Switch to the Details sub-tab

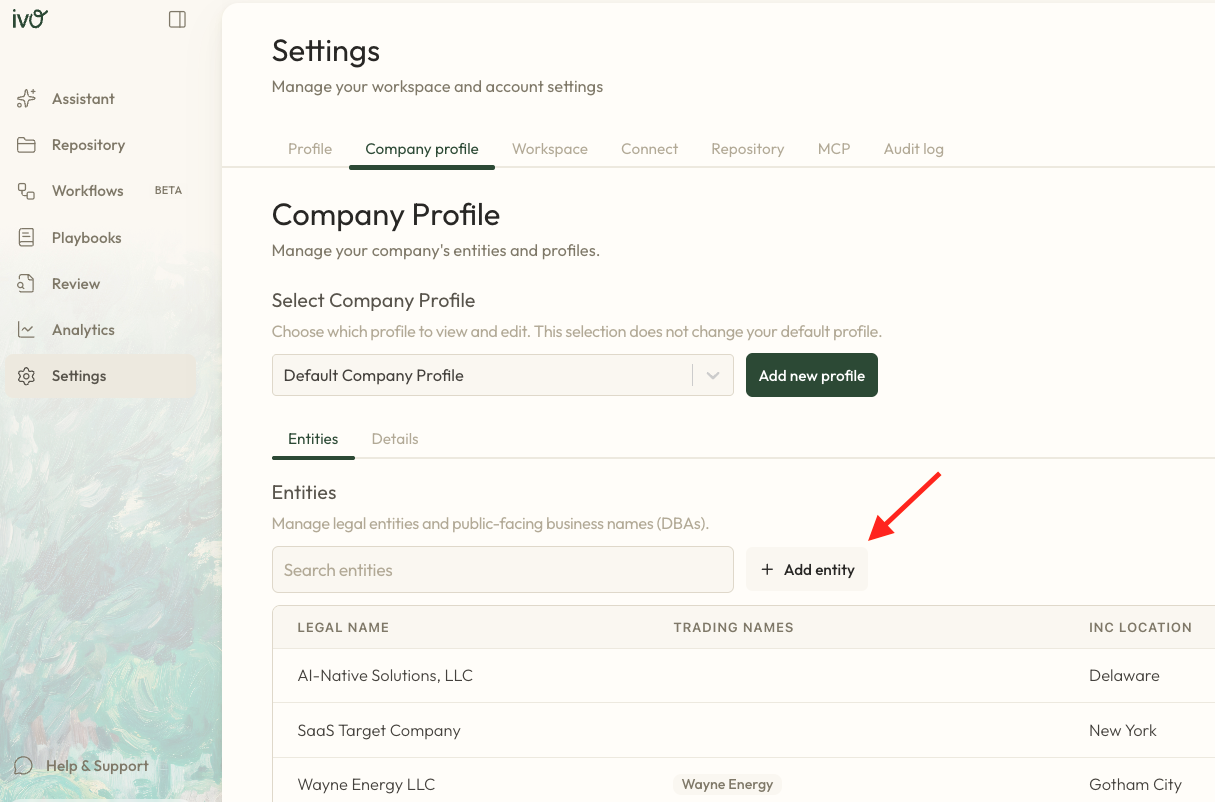pos(395,439)
